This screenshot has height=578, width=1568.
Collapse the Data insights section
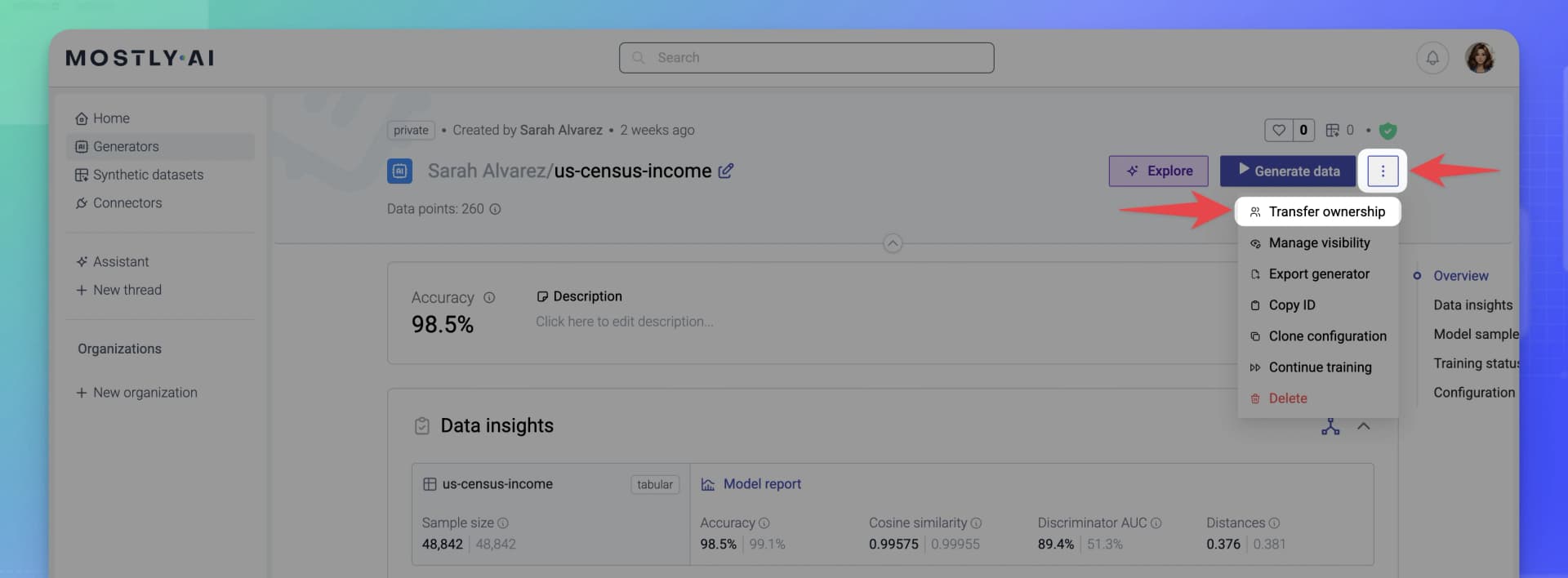(1363, 426)
